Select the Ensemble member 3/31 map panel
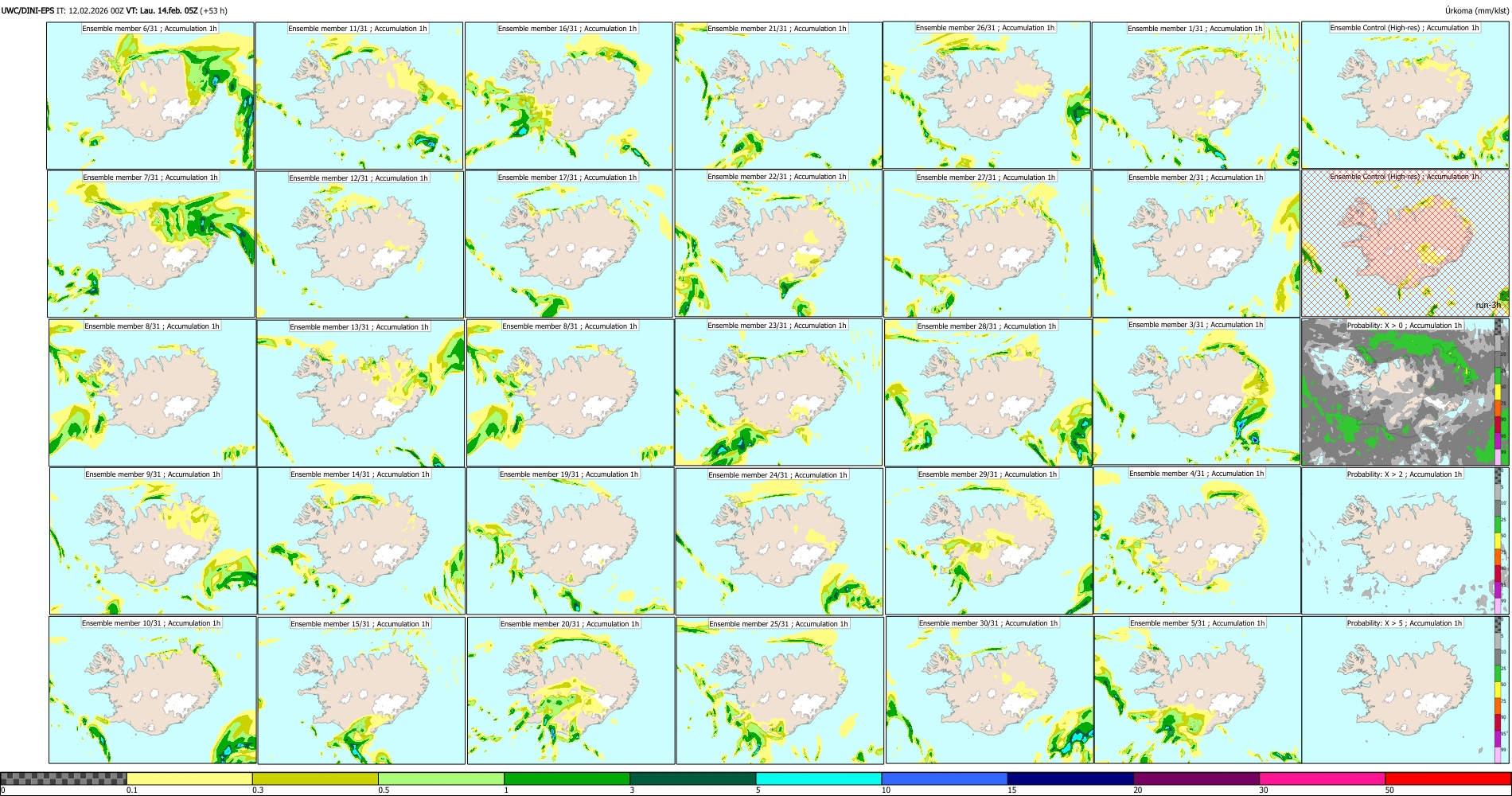 (x=1197, y=392)
